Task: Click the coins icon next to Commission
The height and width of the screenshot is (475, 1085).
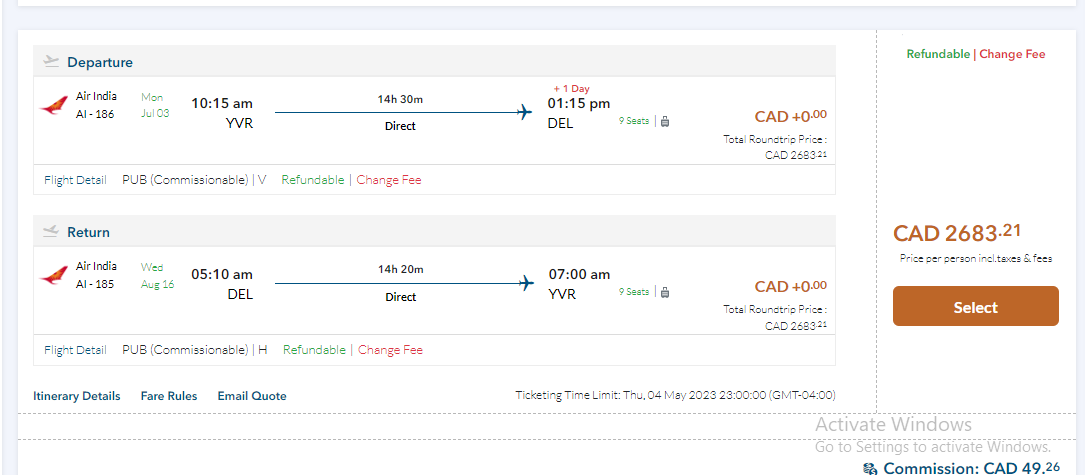Action: (x=870, y=468)
